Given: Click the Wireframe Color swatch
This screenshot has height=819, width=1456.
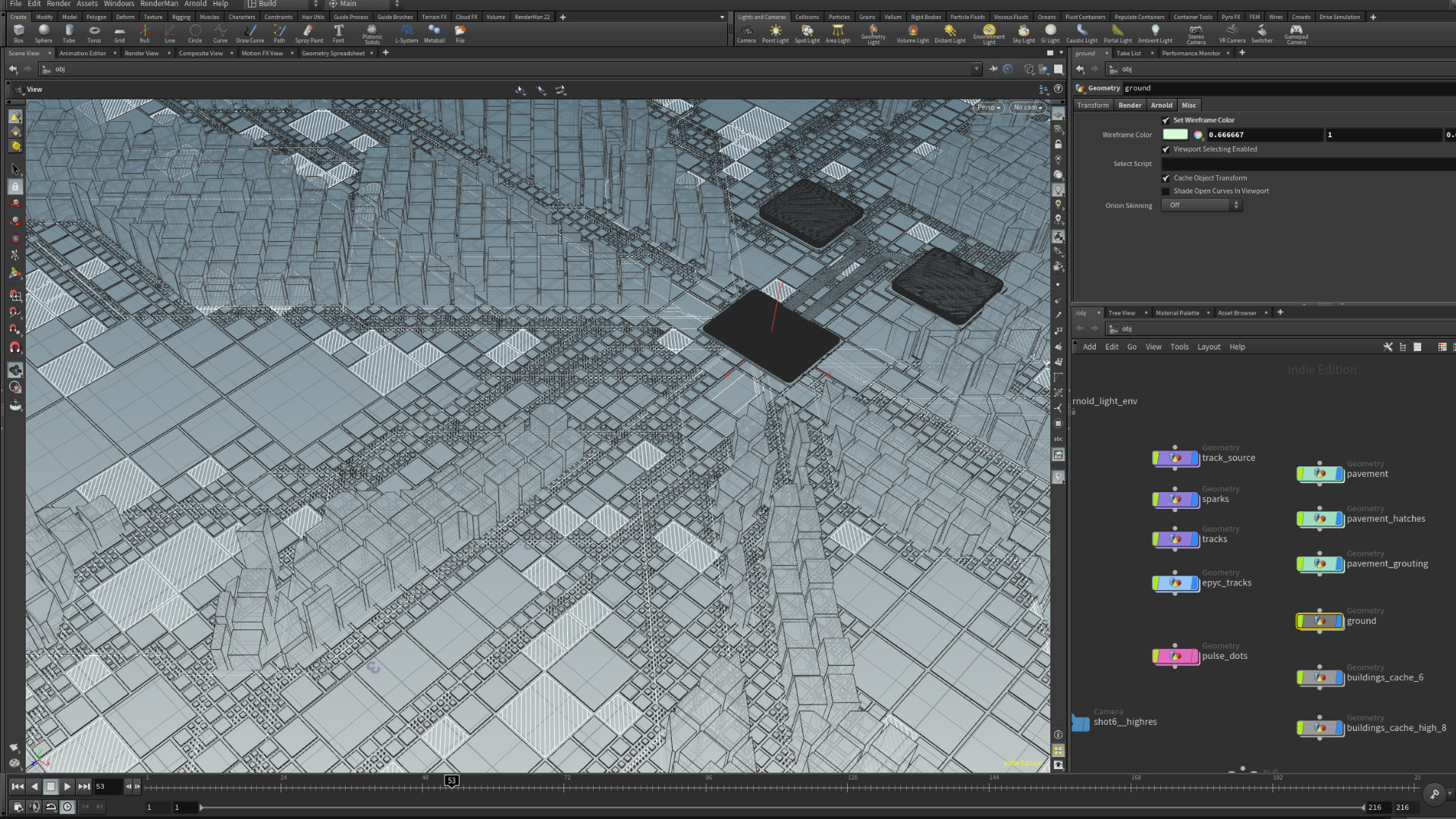Looking at the screenshot, I should [x=1175, y=134].
